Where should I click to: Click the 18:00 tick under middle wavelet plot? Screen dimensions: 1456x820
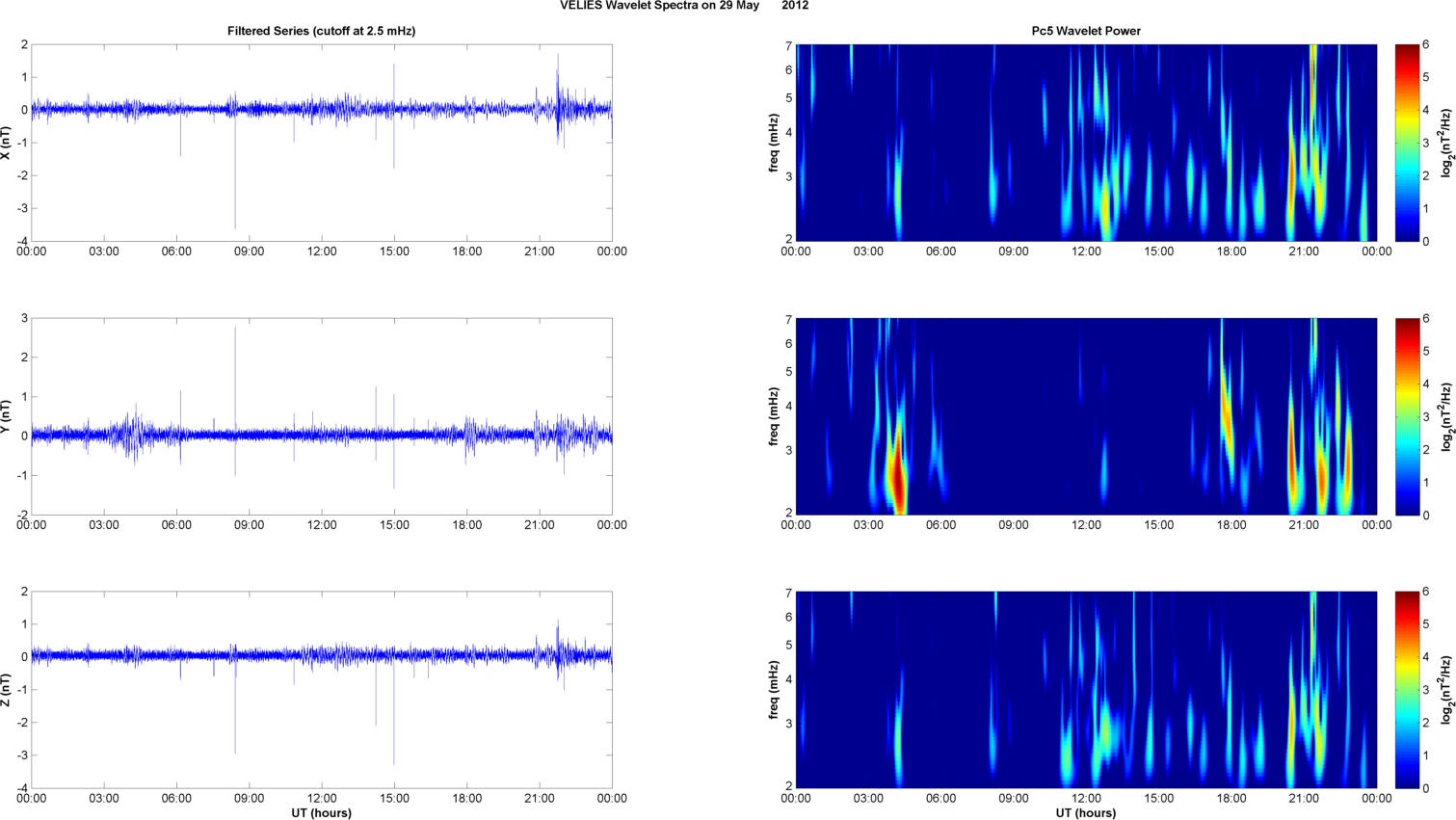[1231, 525]
